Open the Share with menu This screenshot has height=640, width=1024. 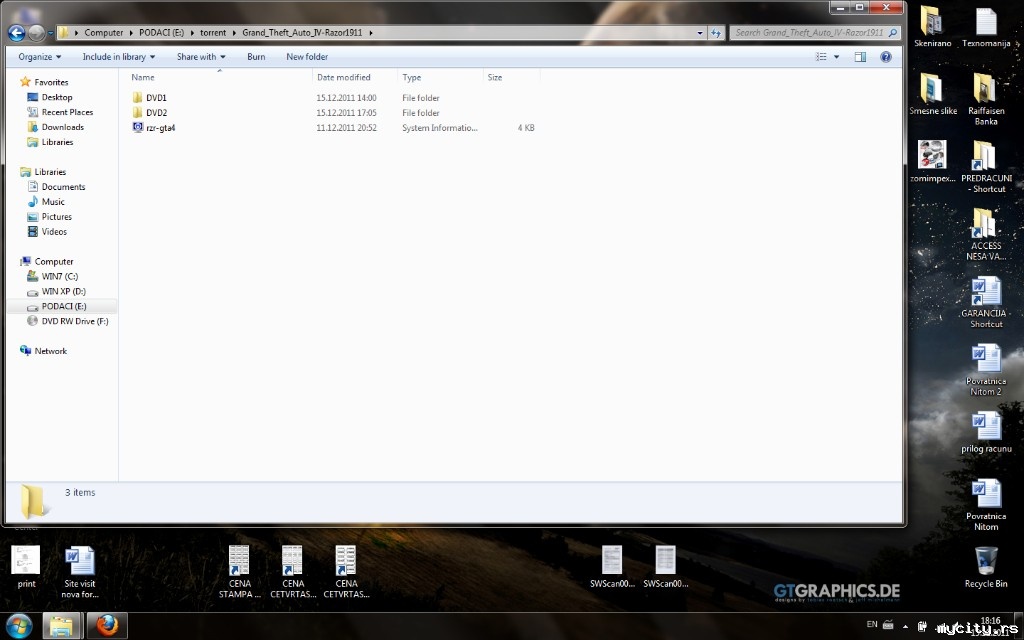(200, 57)
